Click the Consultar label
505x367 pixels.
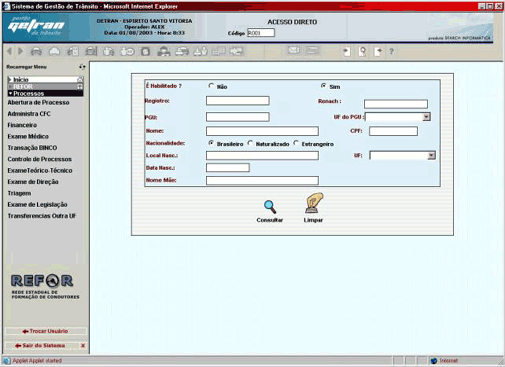tap(270, 220)
